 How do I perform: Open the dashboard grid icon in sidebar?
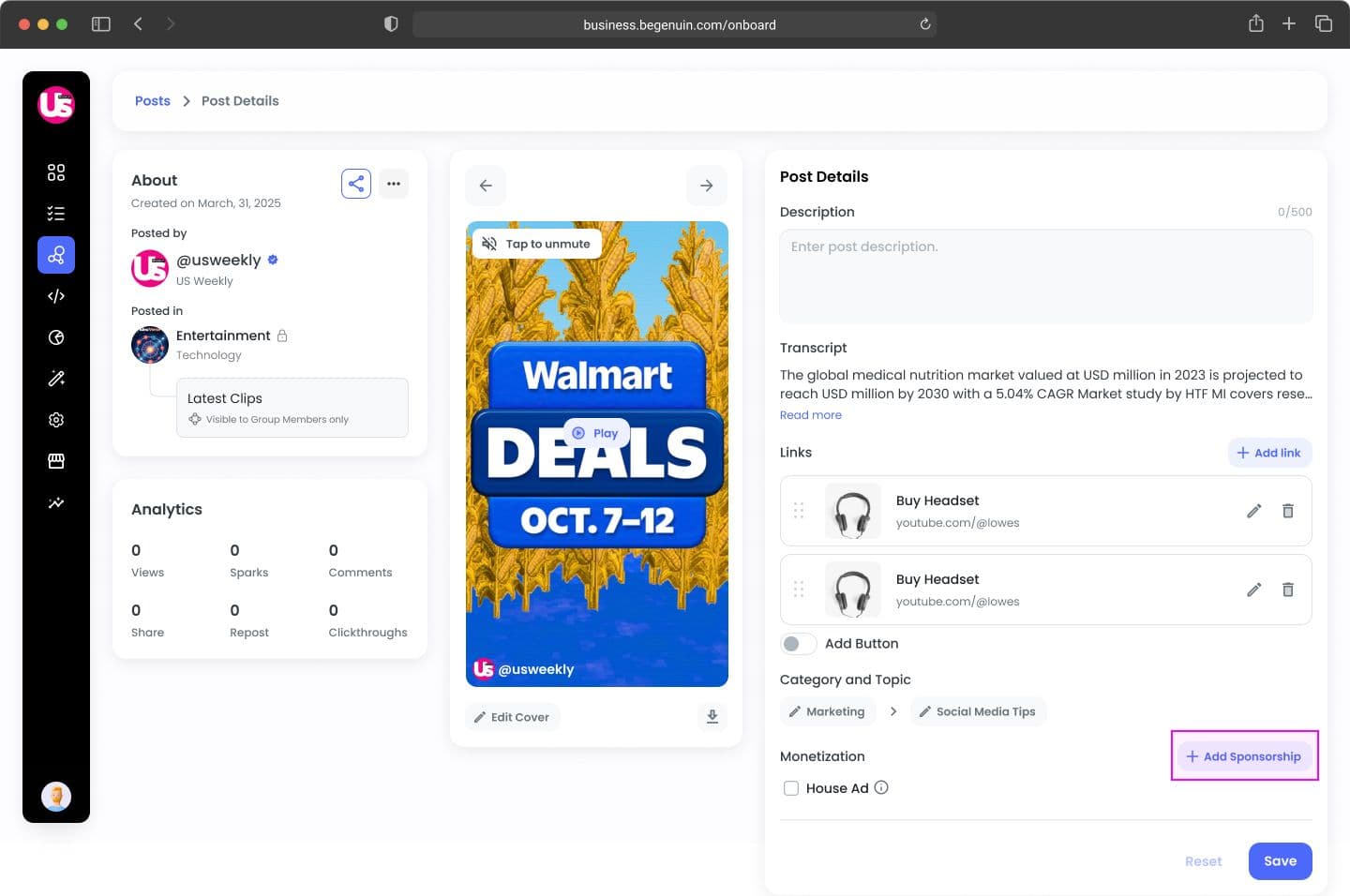click(56, 172)
